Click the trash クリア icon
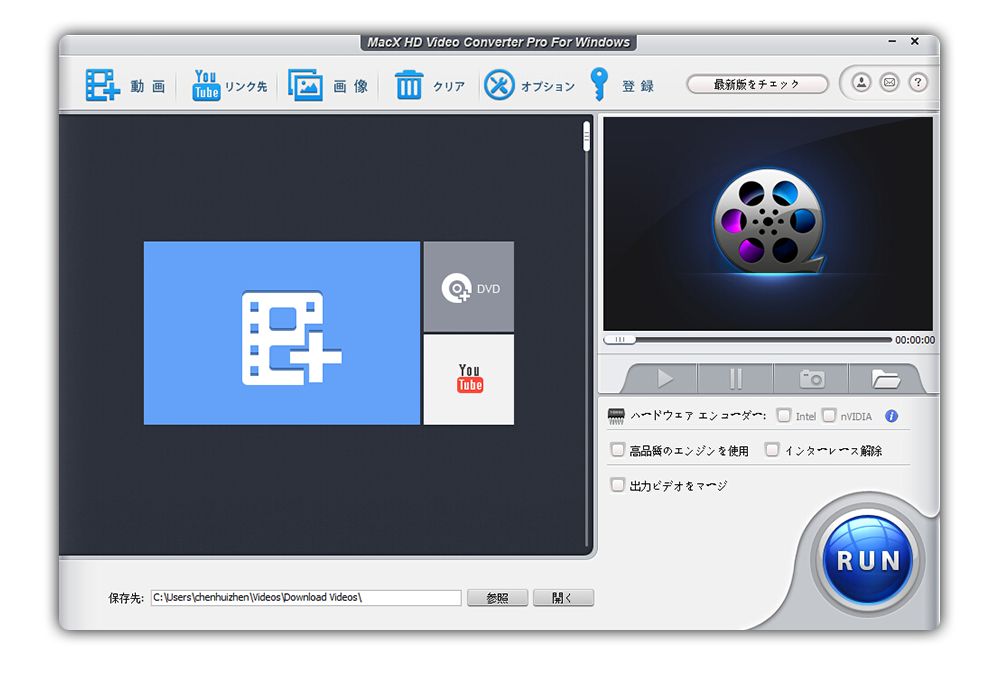The width and height of the screenshot is (1000, 693). pos(409,85)
